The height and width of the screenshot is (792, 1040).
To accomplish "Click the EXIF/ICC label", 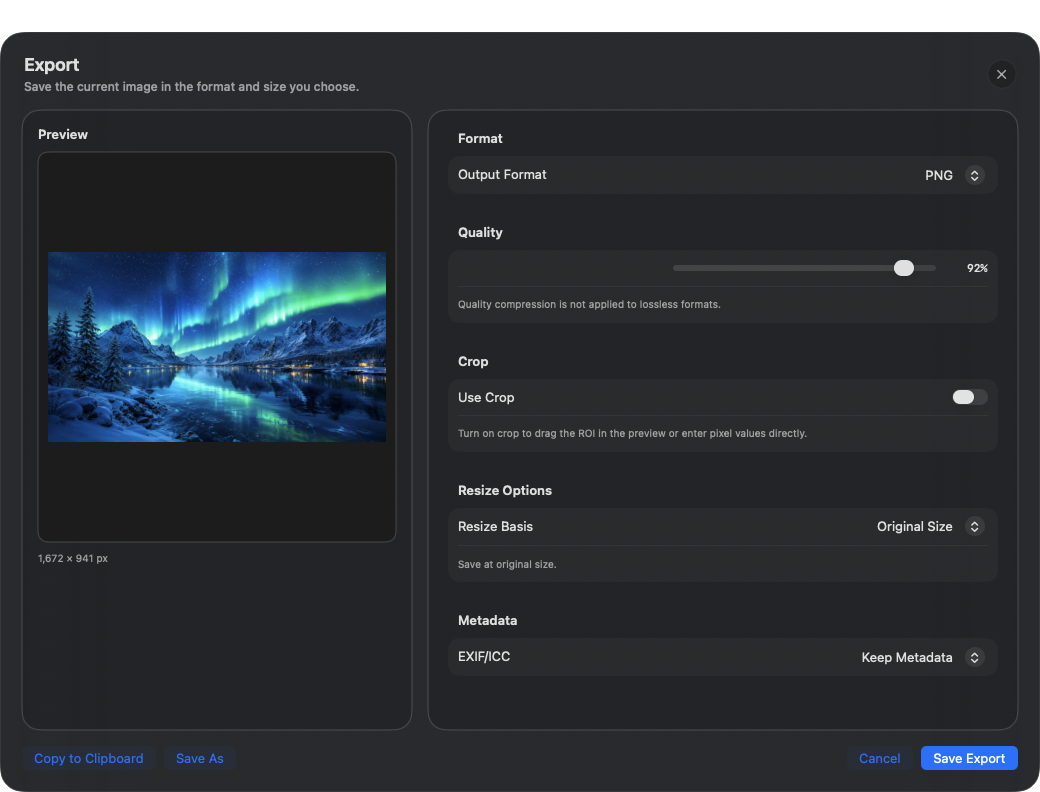I will tap(484, 656).
